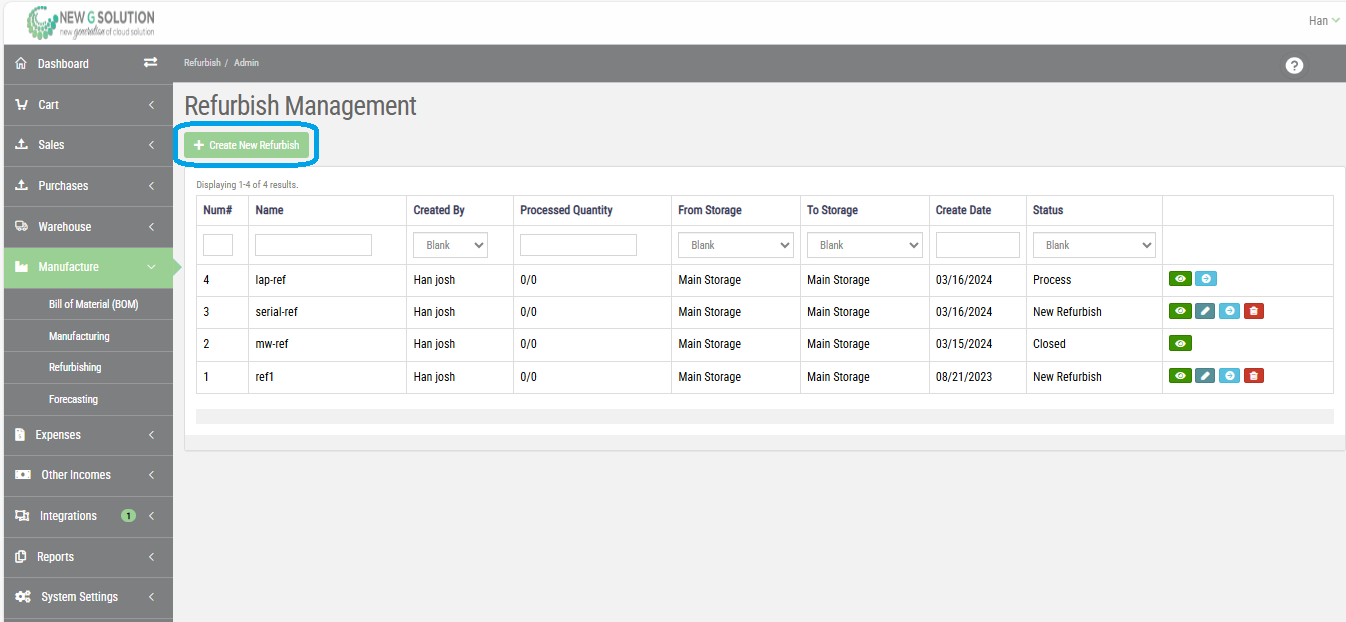
Task: Expand the Cart menu chevron
Action: pyautogui.click(x=151, y=105)
